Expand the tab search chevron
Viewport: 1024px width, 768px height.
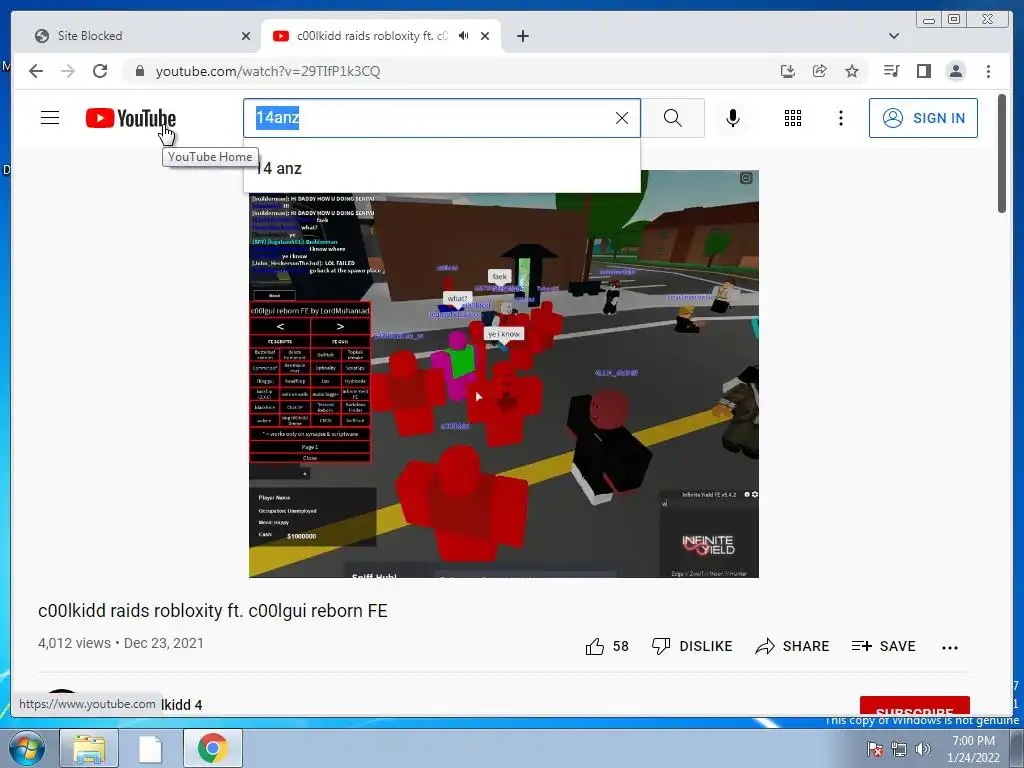coord(894,36)
